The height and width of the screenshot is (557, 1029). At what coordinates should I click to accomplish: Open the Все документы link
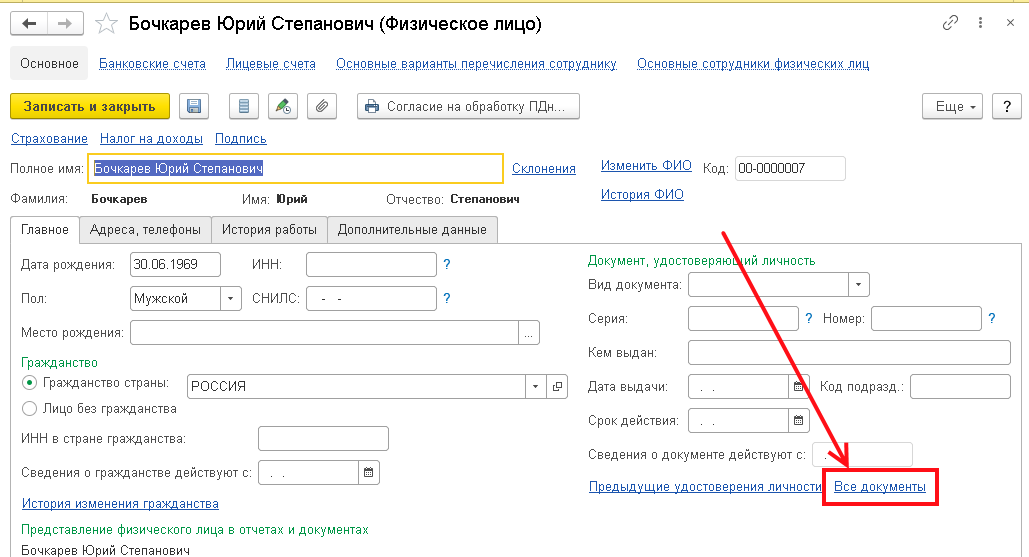(879, 487)
